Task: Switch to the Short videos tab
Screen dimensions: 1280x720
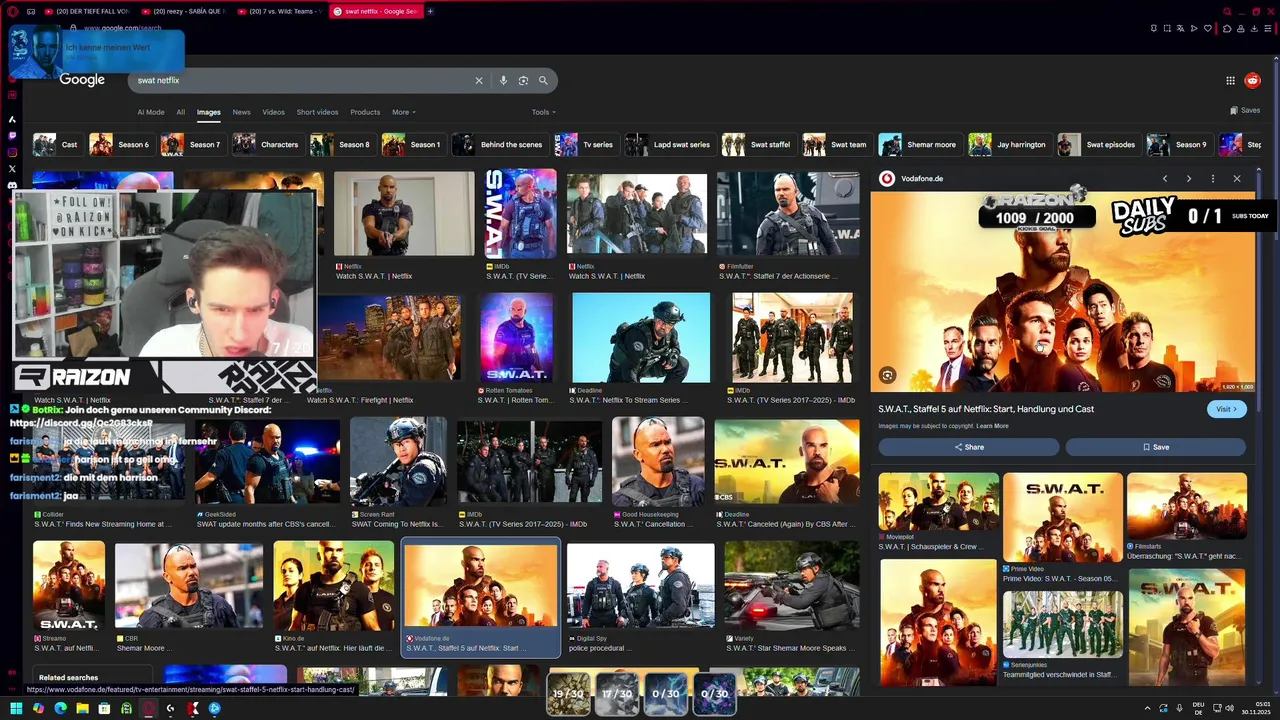Action: point(317,112)
